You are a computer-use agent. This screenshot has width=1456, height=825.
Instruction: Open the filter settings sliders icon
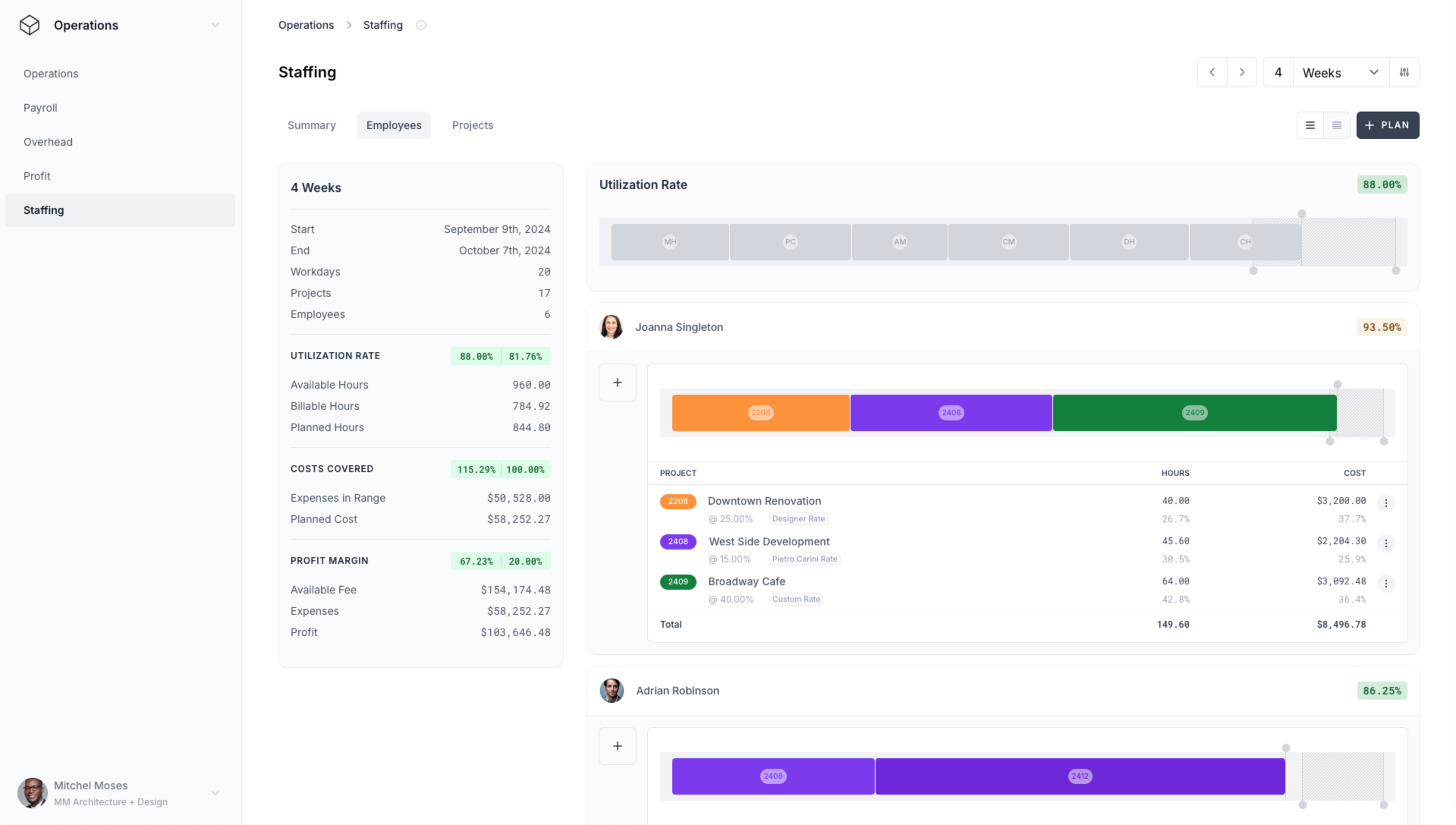(1404, 72)
